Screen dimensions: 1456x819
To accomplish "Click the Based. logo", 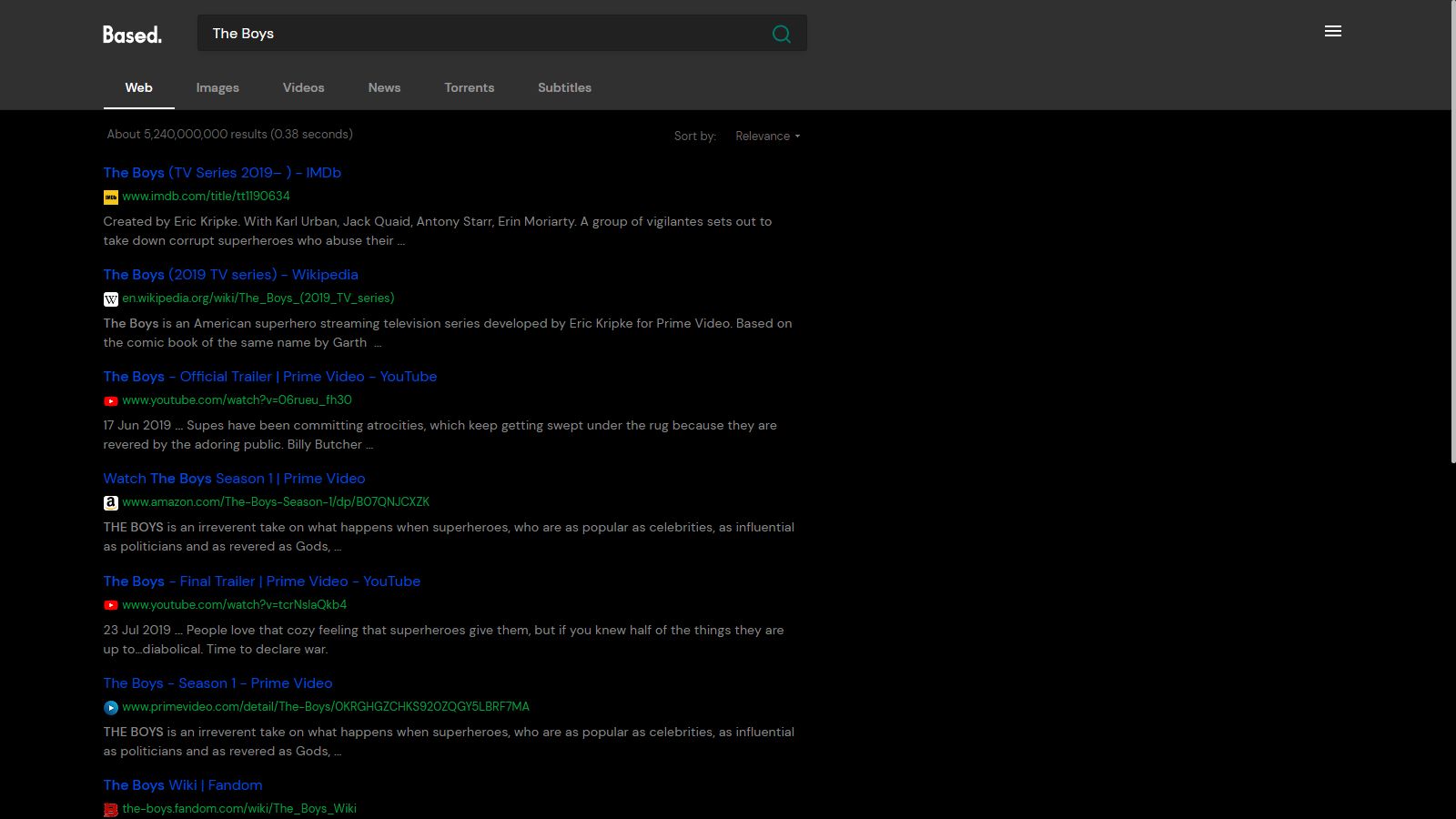I will (x=132, y=35).
